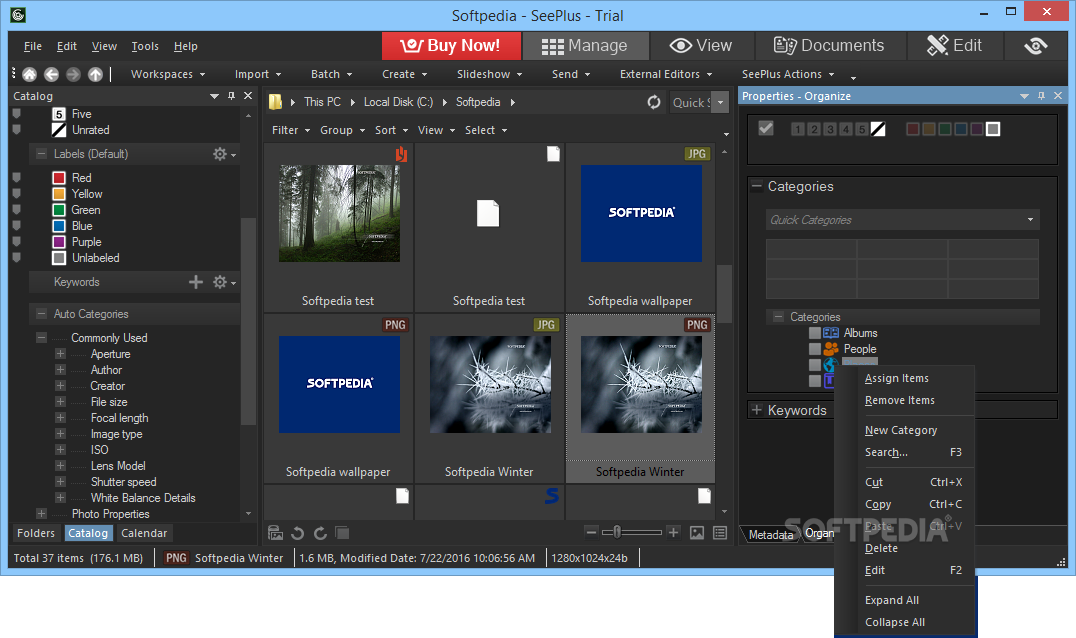1076x638 pixels.
Task: Click the People category icon
Action: click(x=831, y=348)
